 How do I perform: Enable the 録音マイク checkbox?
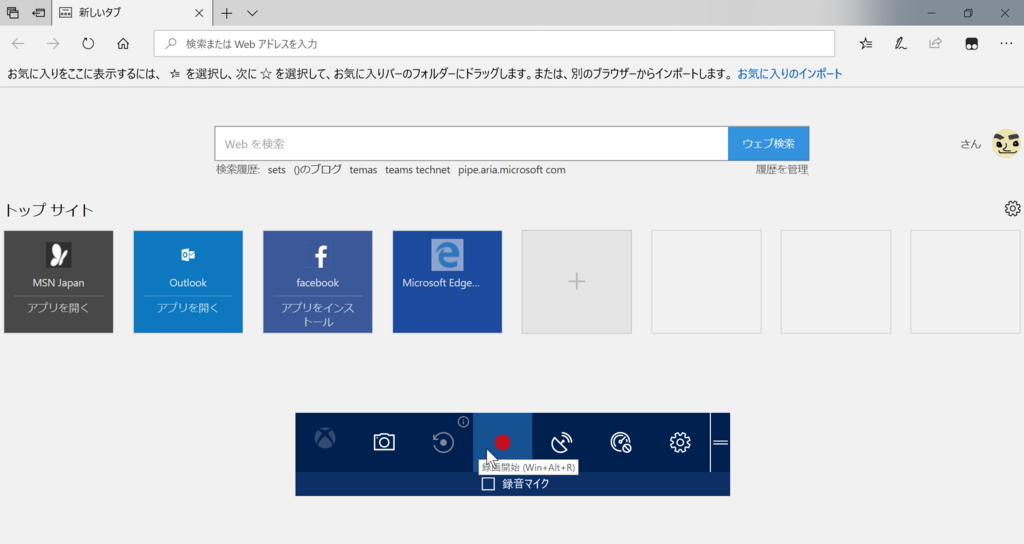(488, 484)
